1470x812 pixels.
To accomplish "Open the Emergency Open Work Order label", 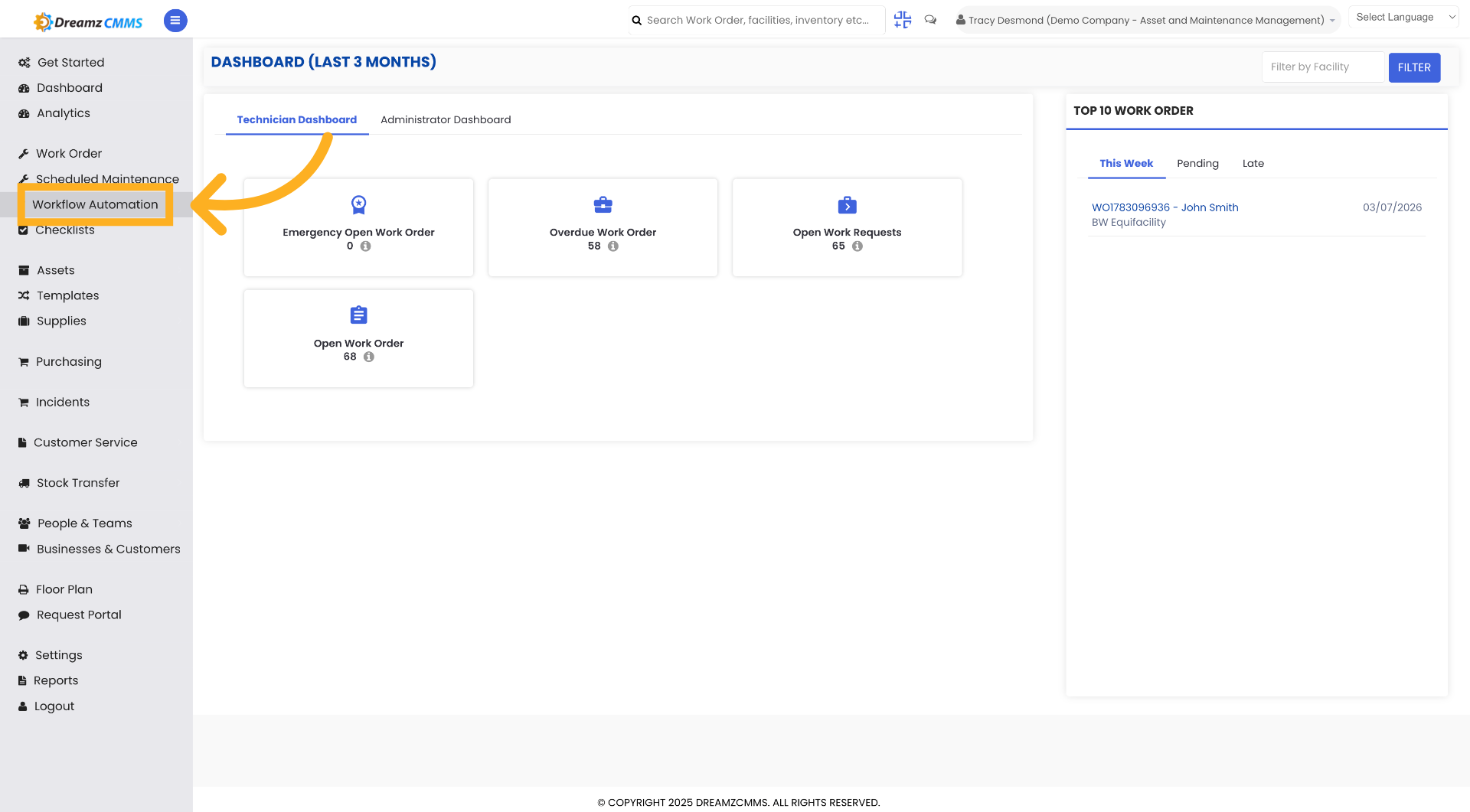I will click(358, 232).
